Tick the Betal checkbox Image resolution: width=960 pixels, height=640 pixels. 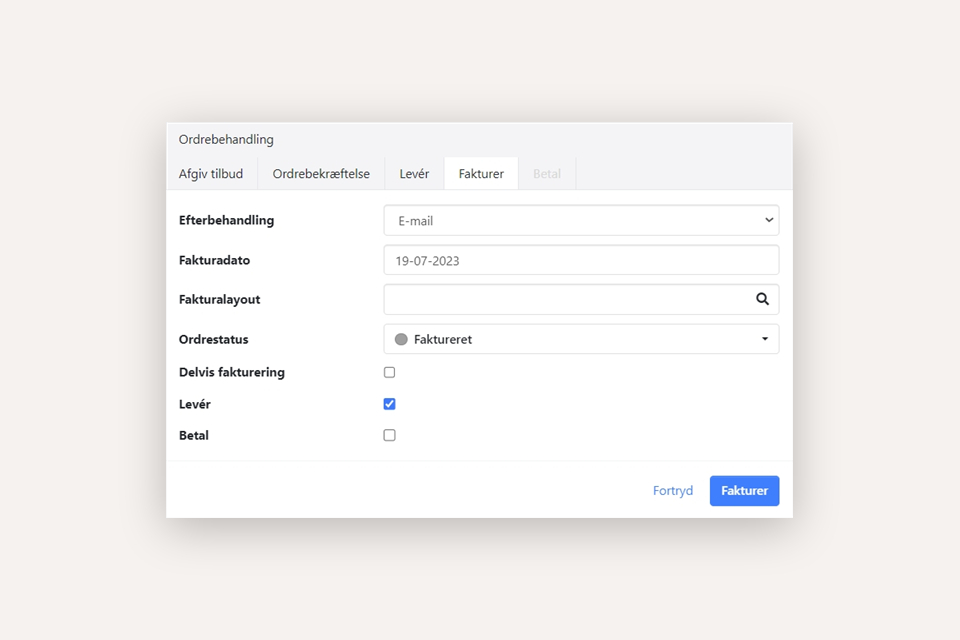coord(389,435)
